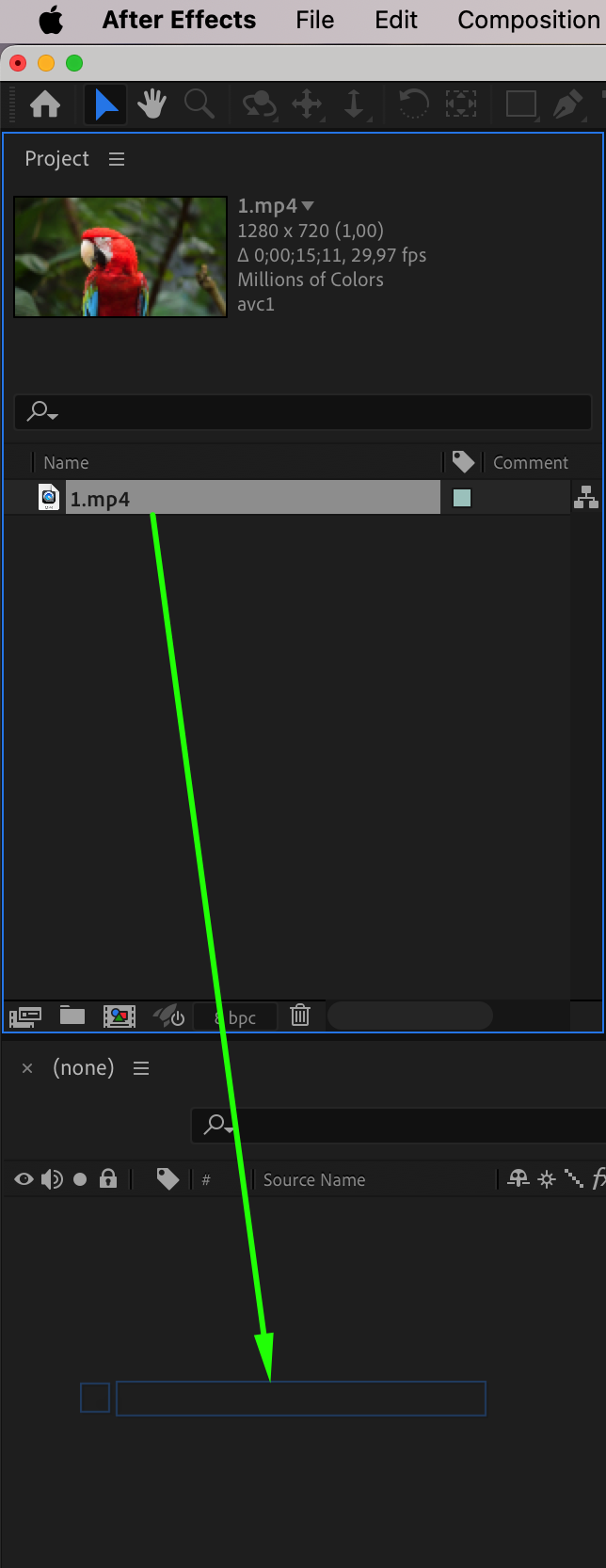The height and width of the screenshot is (1568, 606).
Task: Open the Composition menu
Action: pyautogui.click(x=529, y=20)
